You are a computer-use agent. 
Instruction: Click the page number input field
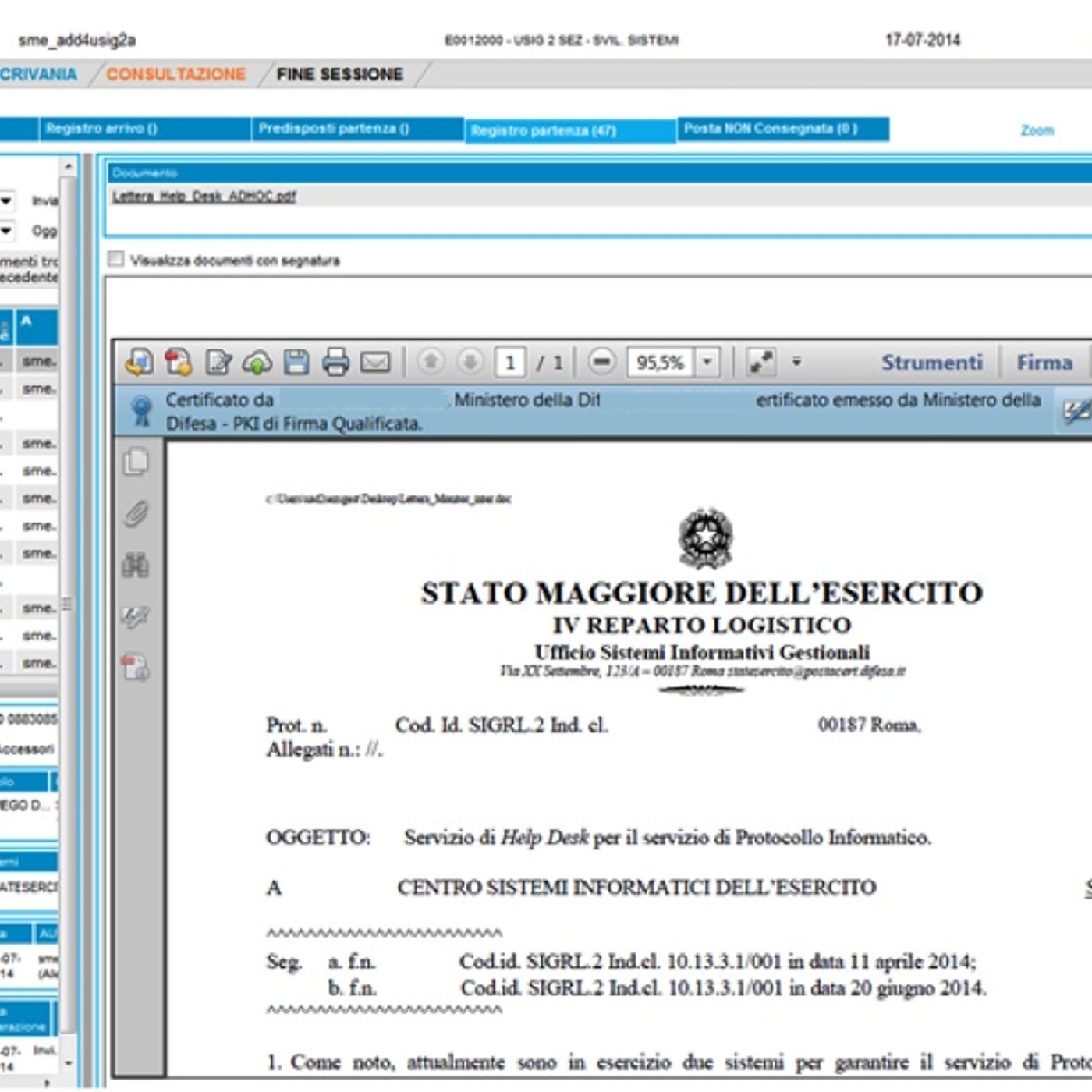tap(510, 362)
